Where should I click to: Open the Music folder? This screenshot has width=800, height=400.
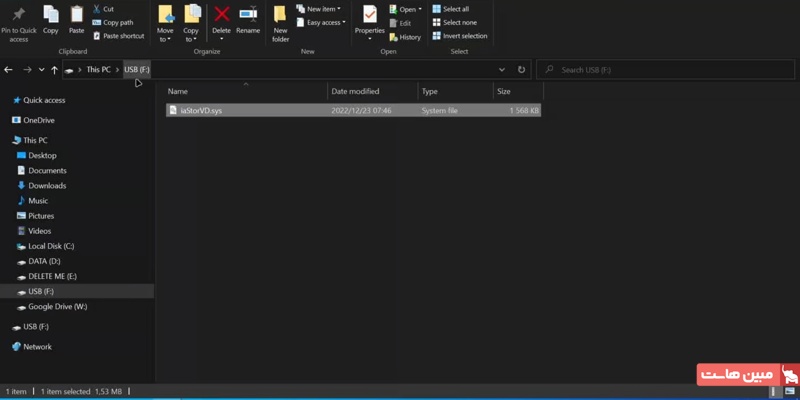(x=33, y=201)
